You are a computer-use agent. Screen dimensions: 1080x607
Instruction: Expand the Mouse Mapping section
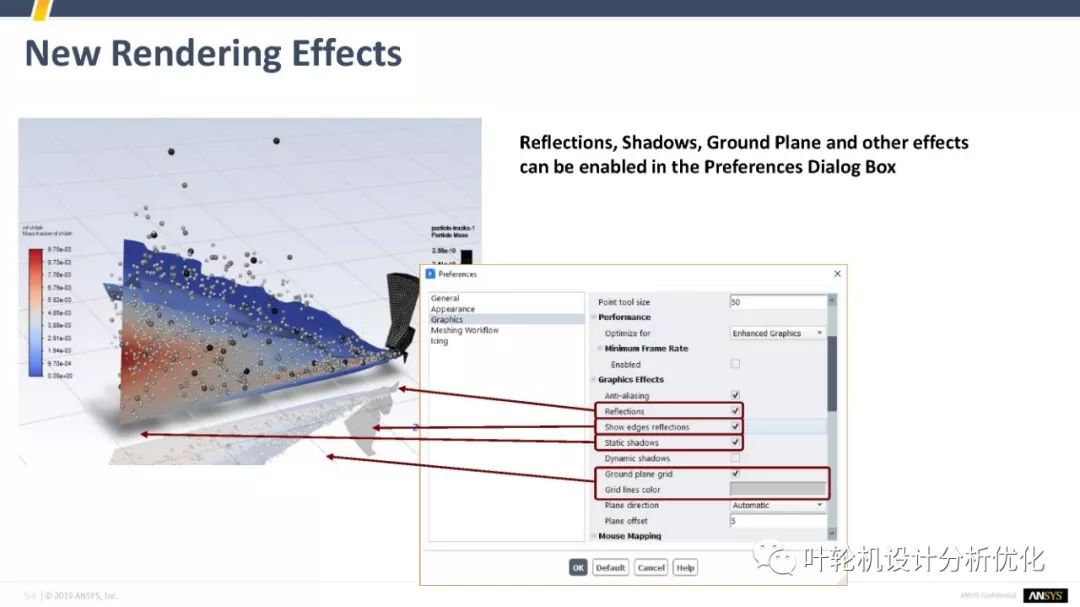tap(594, 536)
